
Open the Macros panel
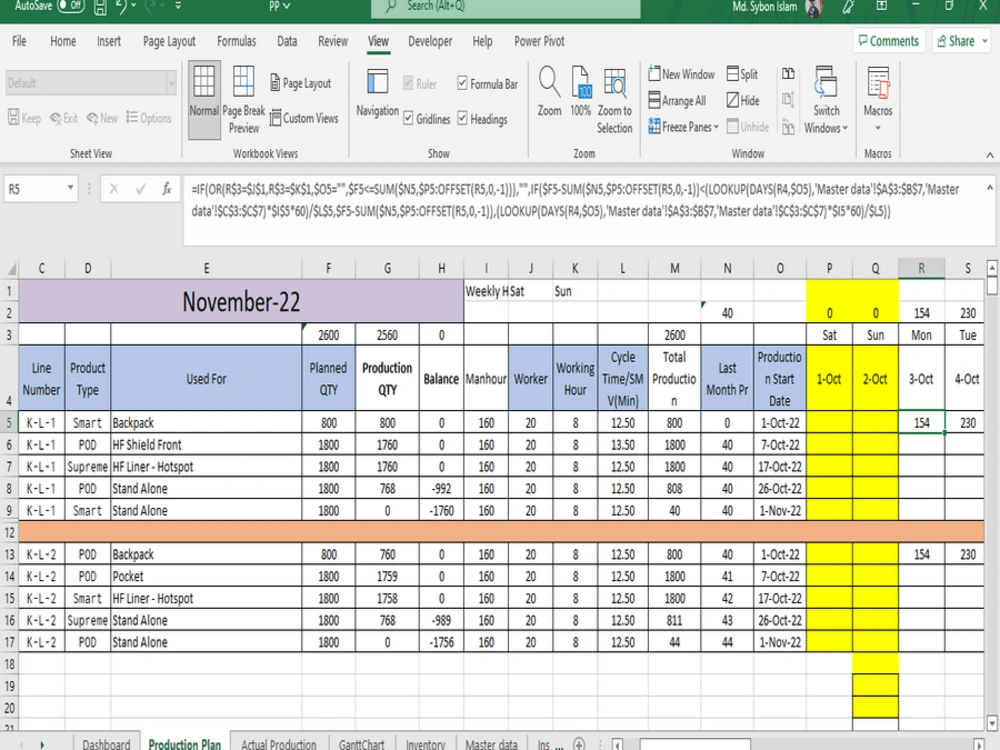(x=877, y=96)
